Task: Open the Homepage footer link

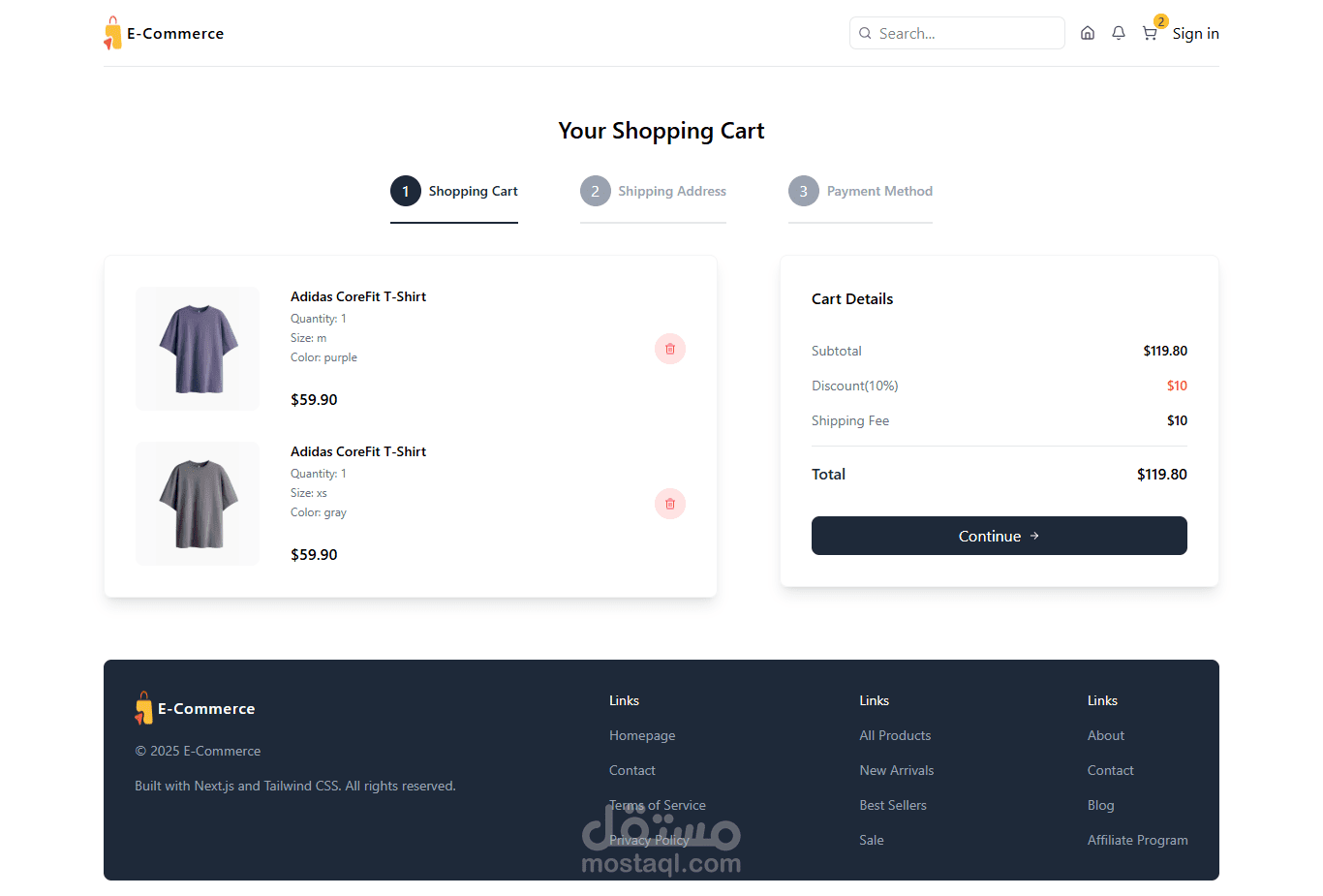Action: (642, 735)
